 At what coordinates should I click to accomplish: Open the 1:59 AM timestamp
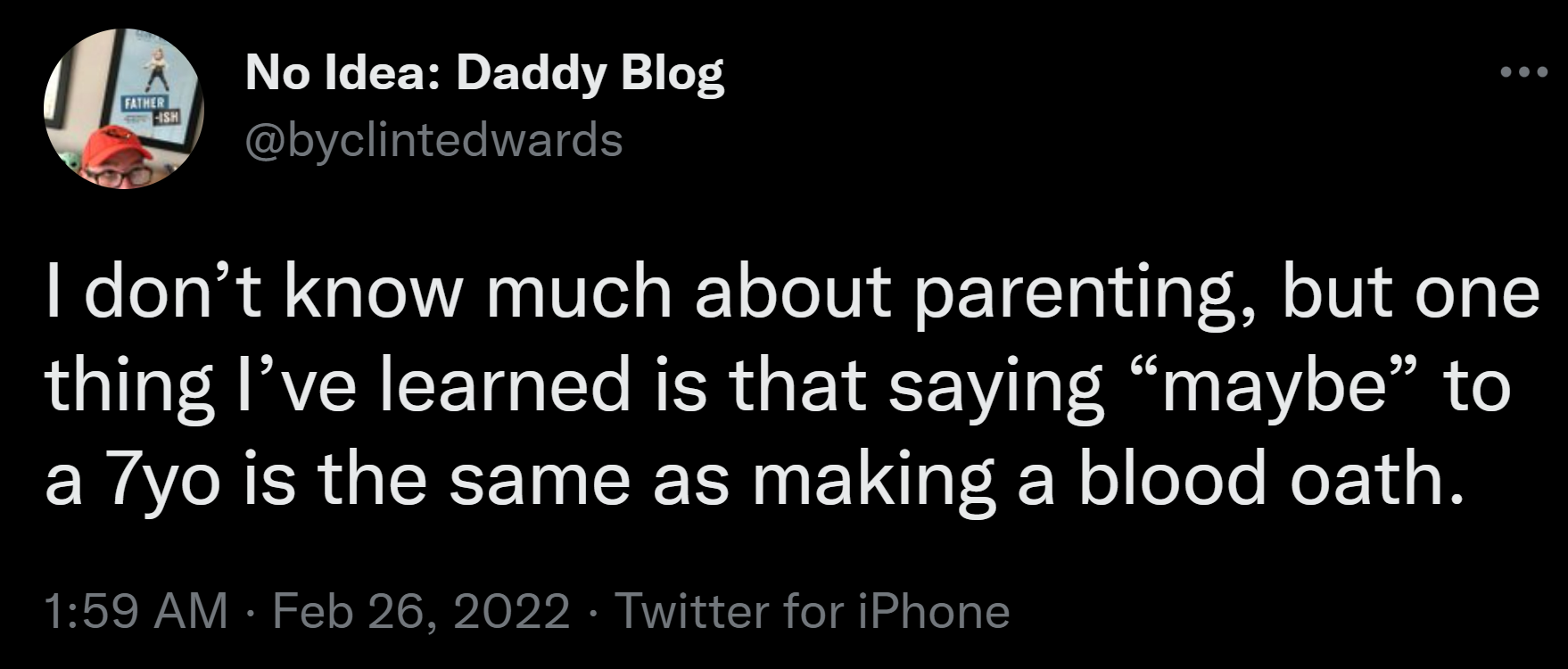click(x=136, y=611)
